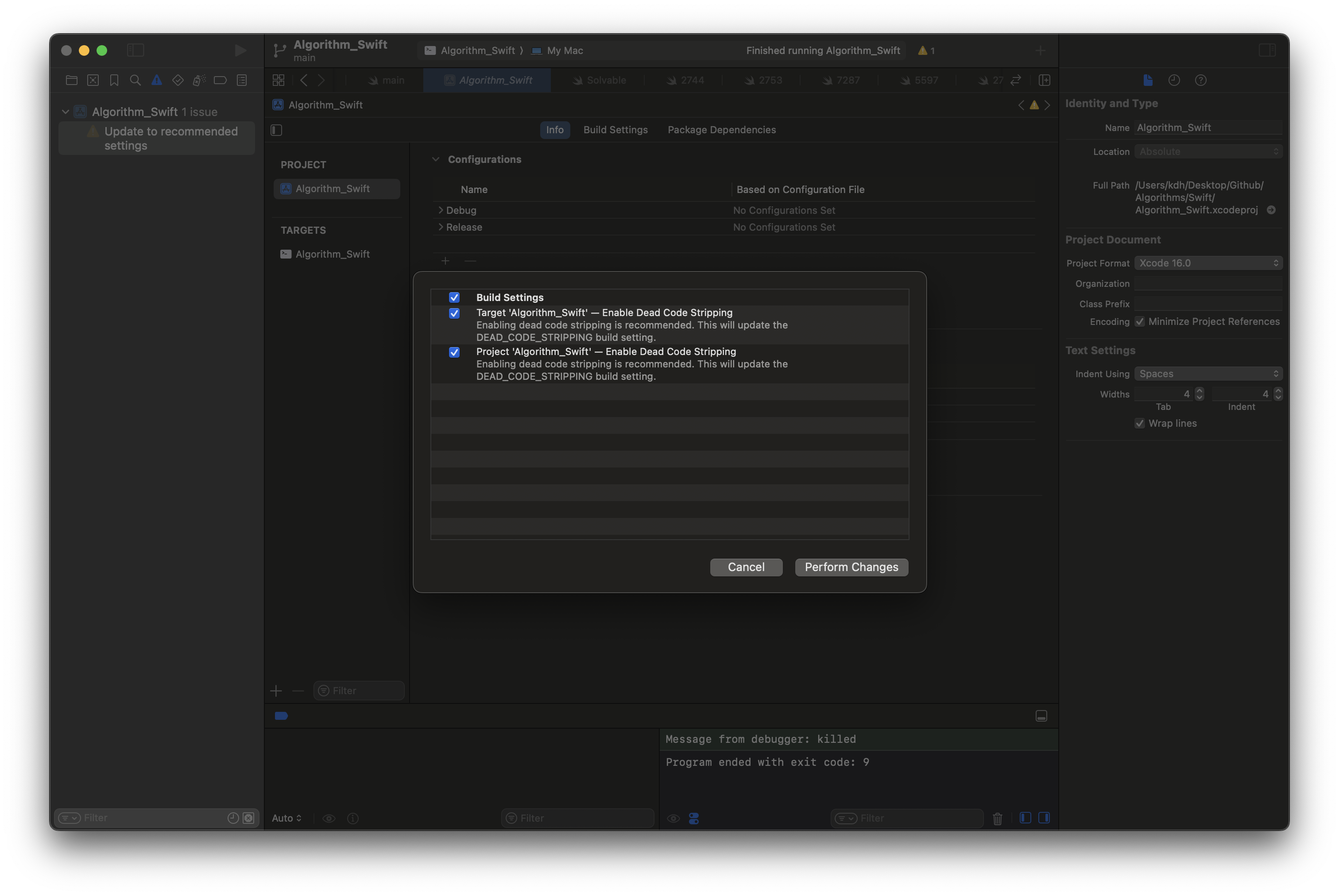Click the Run play button
Screen dimensions: 1339x896
pos(240,50)
